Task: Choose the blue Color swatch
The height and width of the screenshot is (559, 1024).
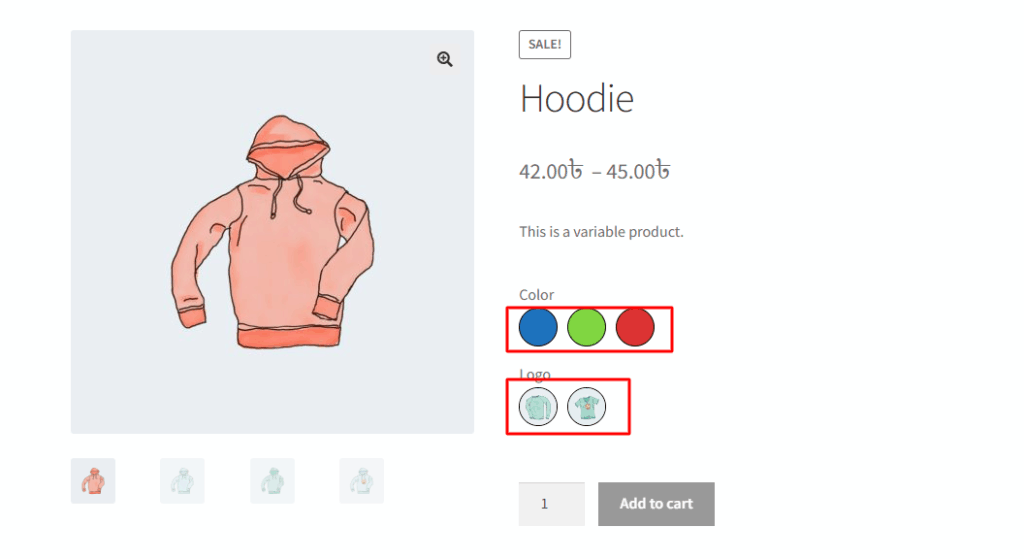Action: point(538,327)
